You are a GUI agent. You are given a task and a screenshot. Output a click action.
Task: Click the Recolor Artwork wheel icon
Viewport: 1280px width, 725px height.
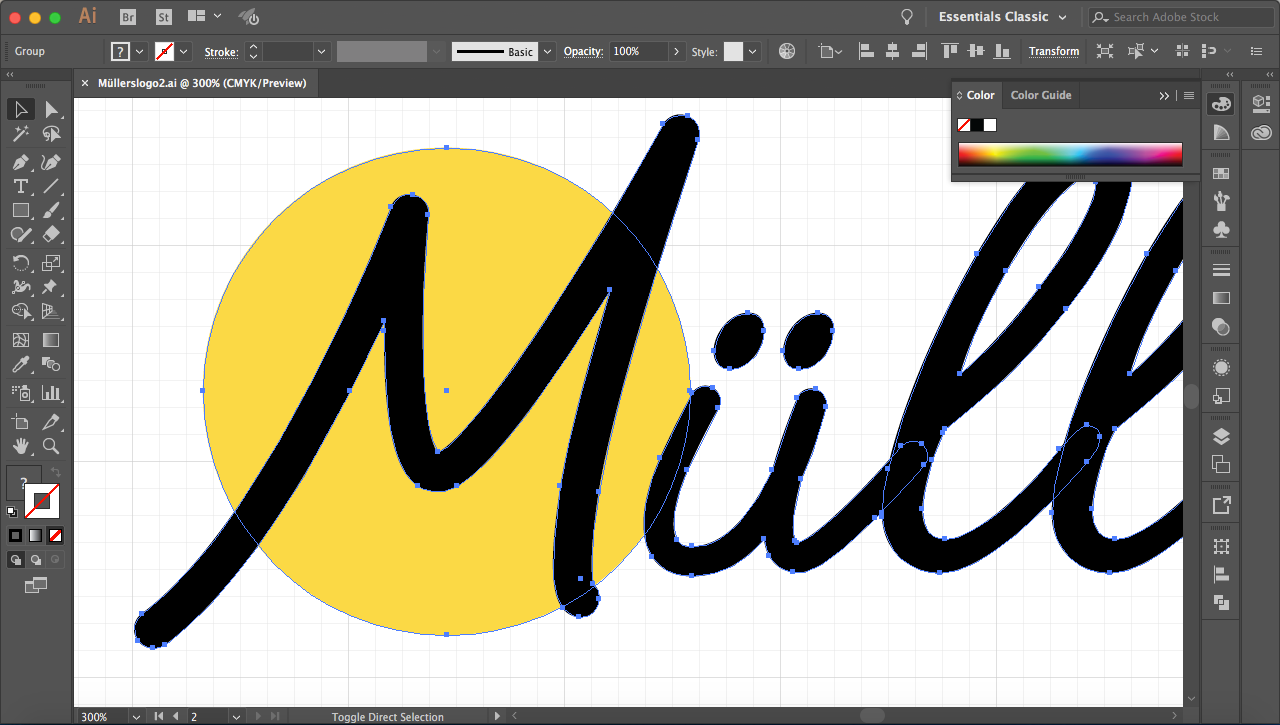pos(787,51)
